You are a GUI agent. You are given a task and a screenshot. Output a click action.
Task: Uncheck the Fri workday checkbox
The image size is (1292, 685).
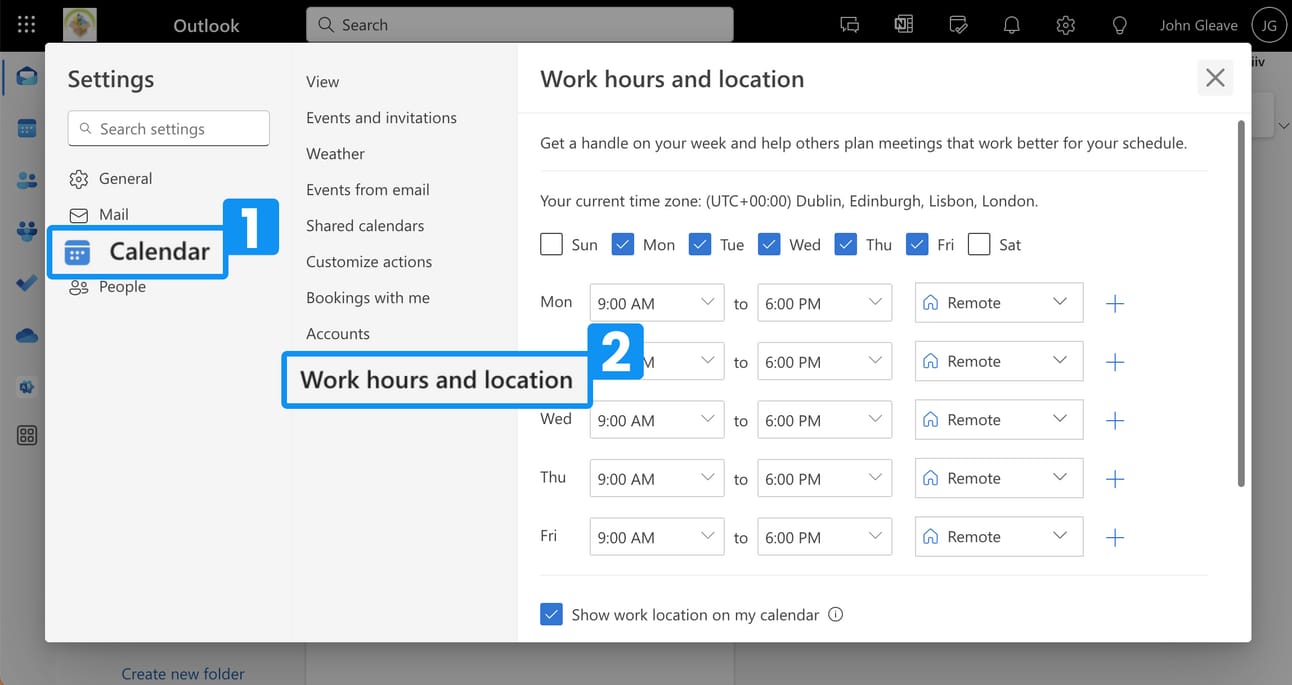pyautogui.click(x=917, y=244)
